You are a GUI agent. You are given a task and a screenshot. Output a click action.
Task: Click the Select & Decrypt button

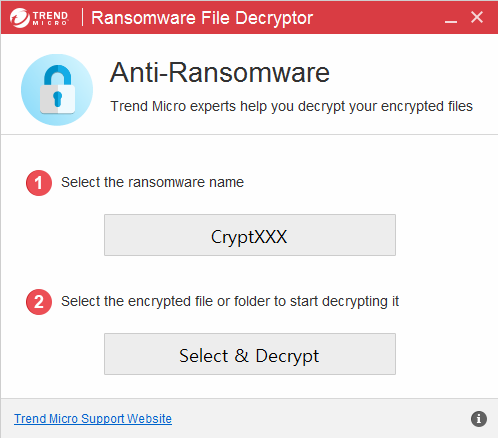250,354
